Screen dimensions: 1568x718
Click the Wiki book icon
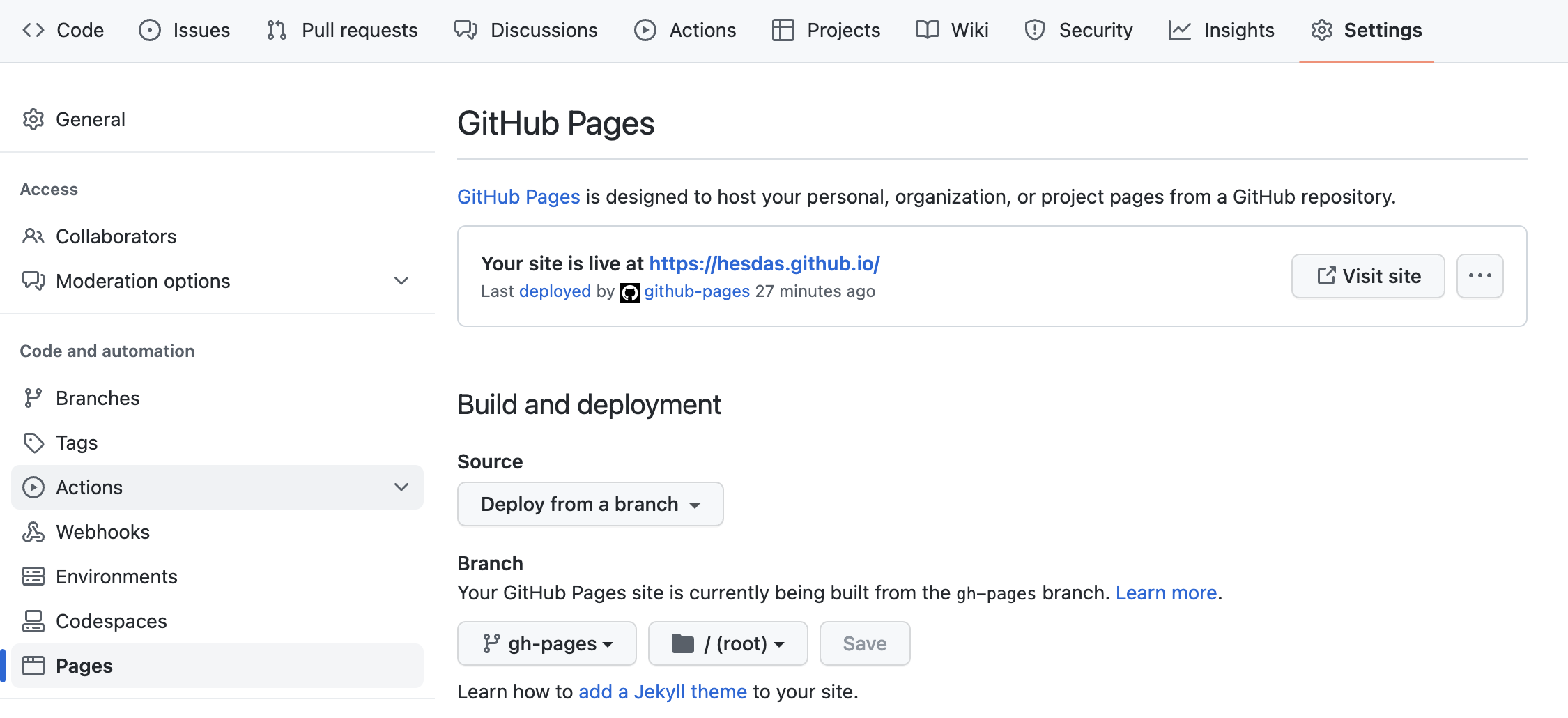[x=928, y=30]
